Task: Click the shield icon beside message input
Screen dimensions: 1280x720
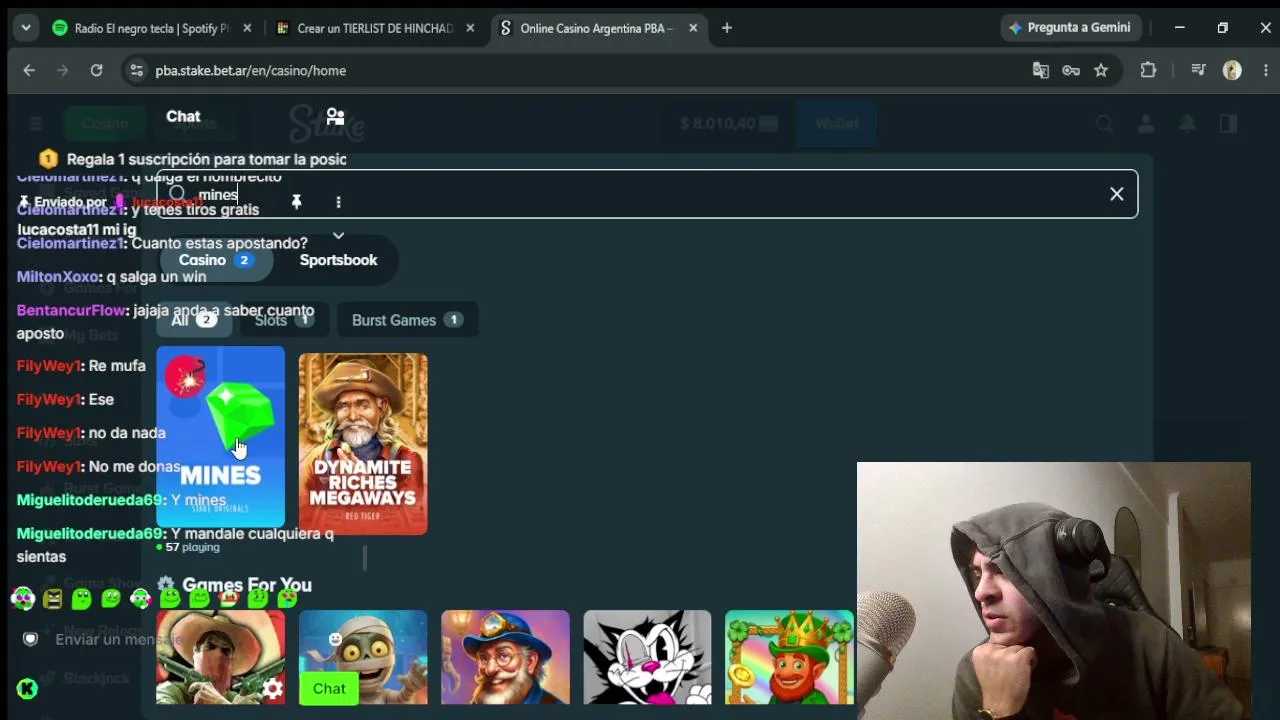Action: pos(30,639)
